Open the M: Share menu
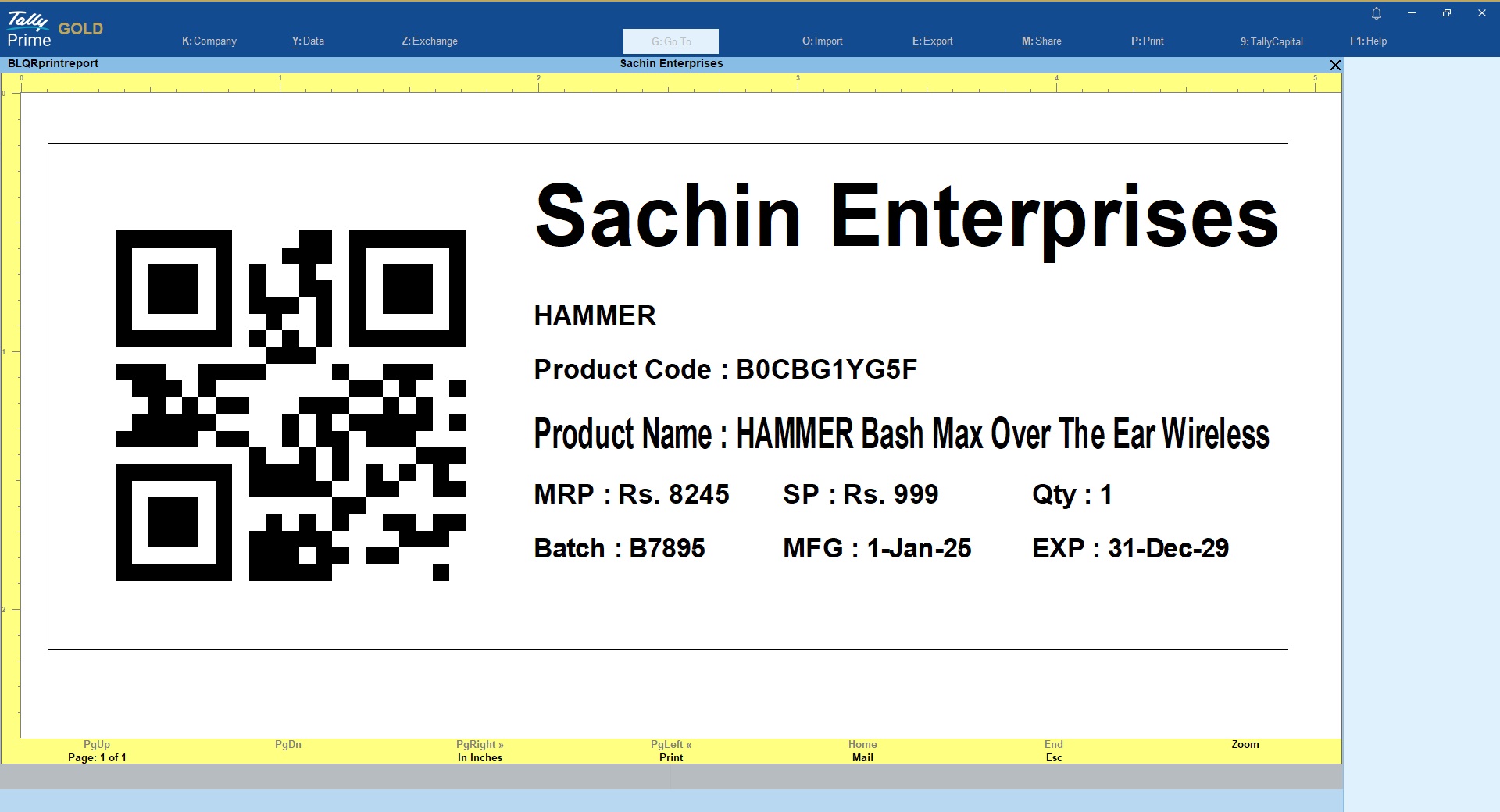 tap(1041, 41)
